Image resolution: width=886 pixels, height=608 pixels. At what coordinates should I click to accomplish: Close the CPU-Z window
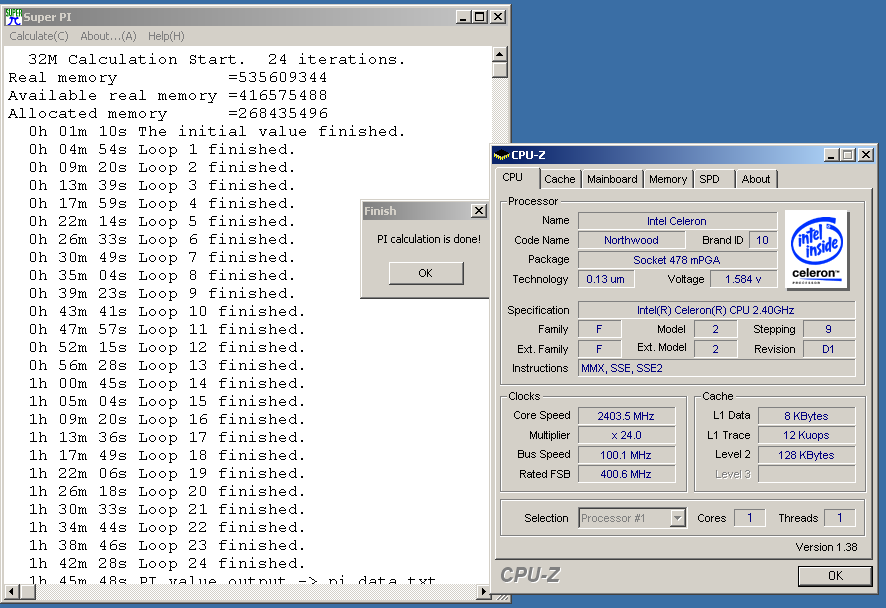click(x=865, y=155)
